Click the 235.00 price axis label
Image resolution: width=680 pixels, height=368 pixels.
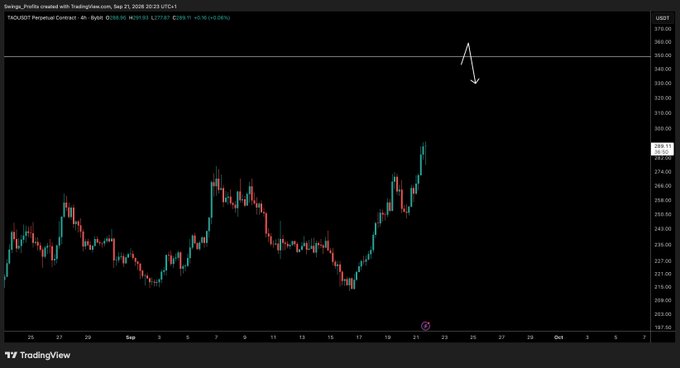pyautogui.click(x=663, y=245)
